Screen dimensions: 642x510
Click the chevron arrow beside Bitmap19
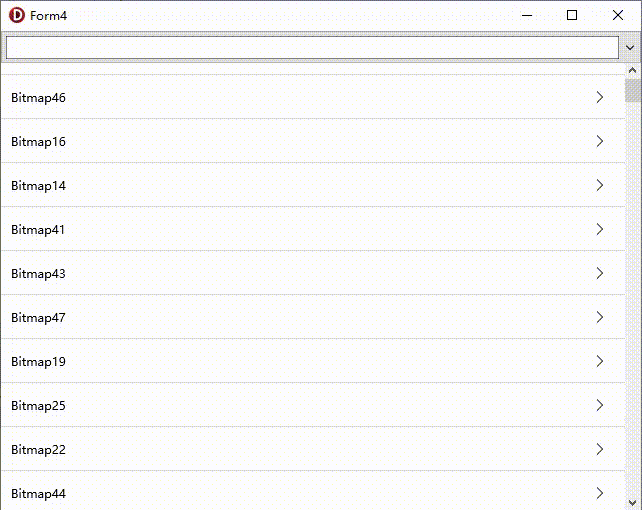coord(600,361)
